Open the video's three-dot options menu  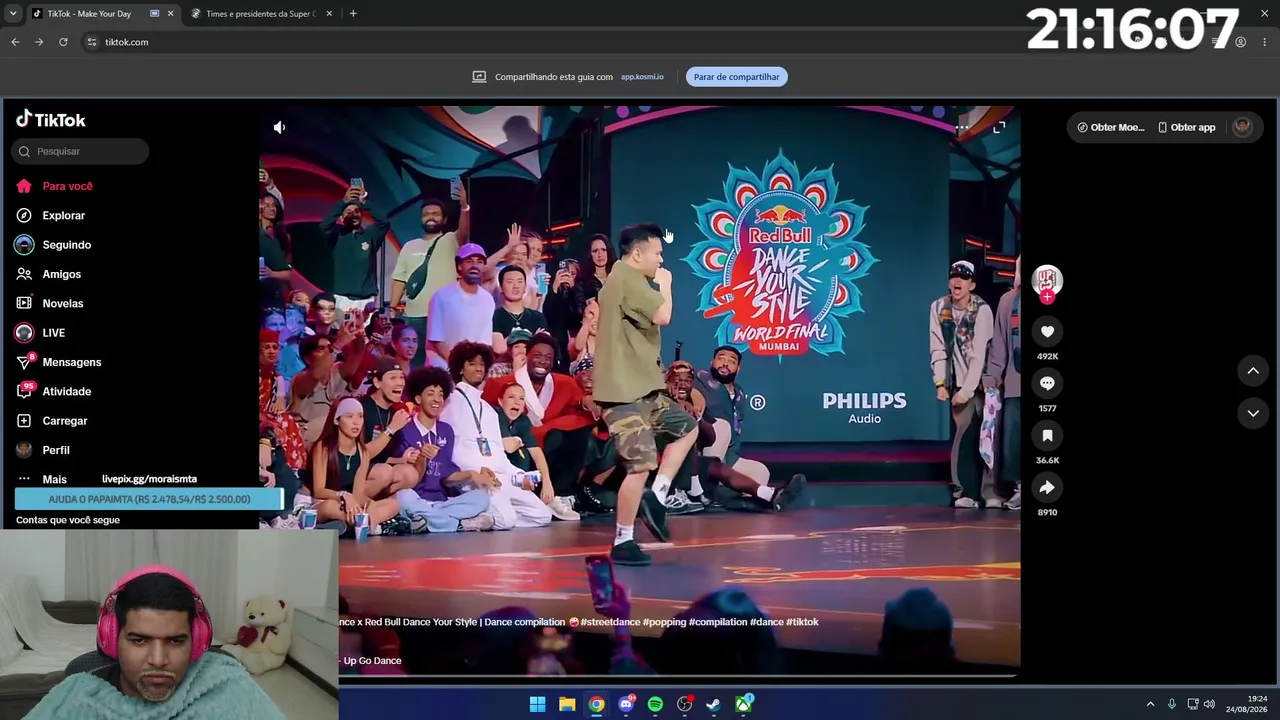click(x=962, y=128)
